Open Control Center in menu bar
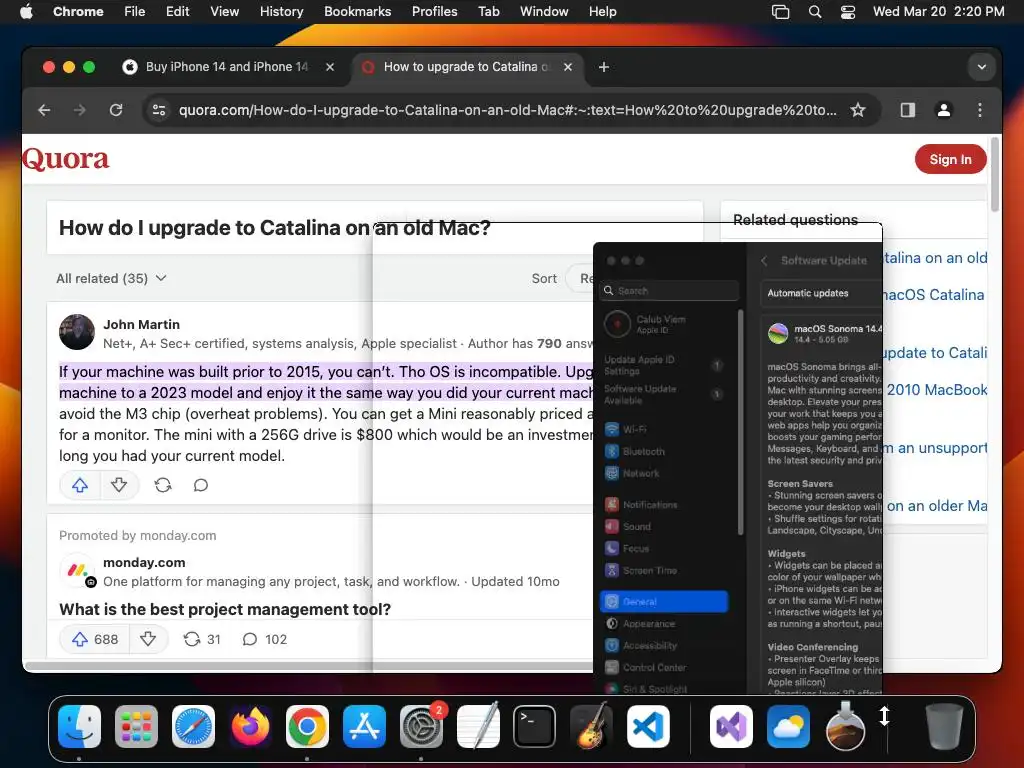The height and width of the screenshot is (768, 1024). point(848,12)
